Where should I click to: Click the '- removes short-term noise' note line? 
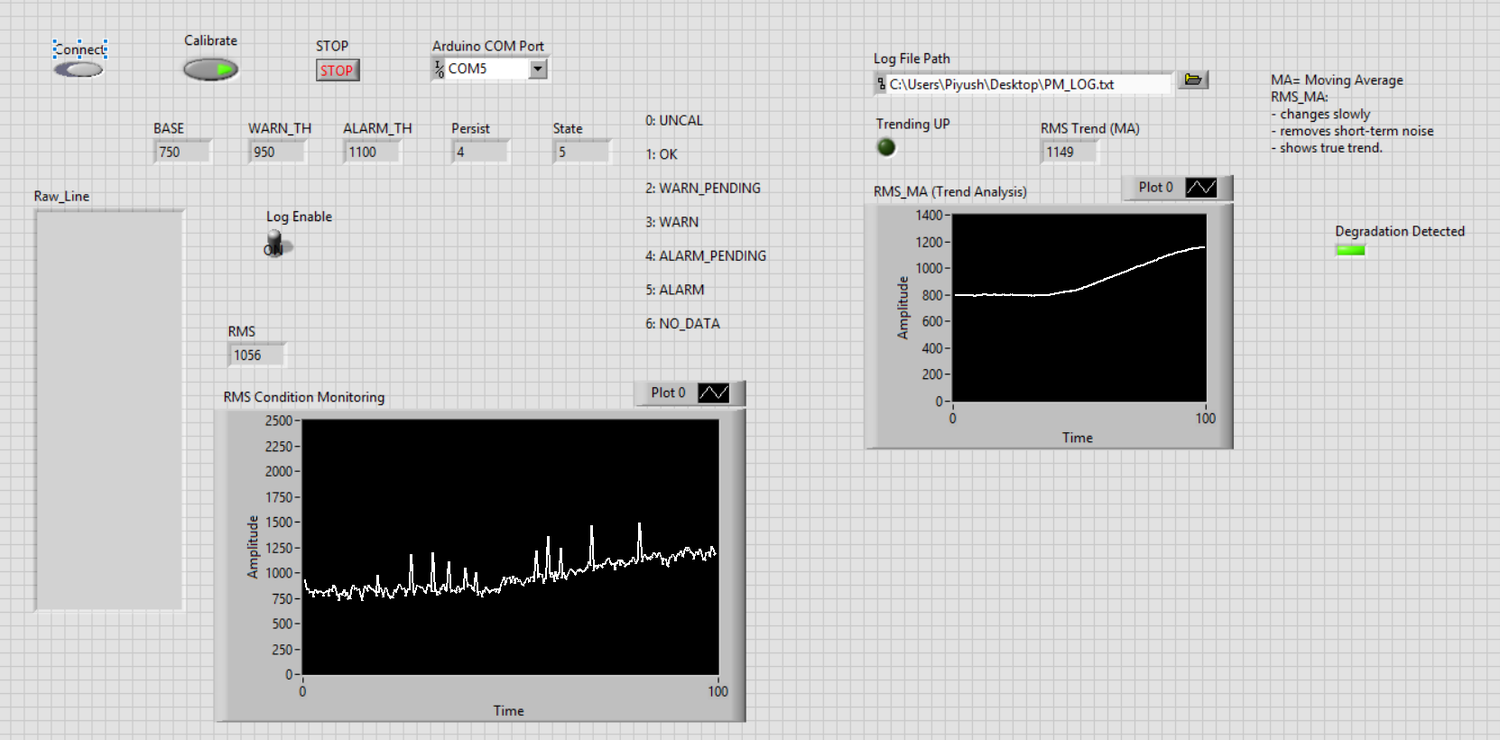coord(1351,131)
